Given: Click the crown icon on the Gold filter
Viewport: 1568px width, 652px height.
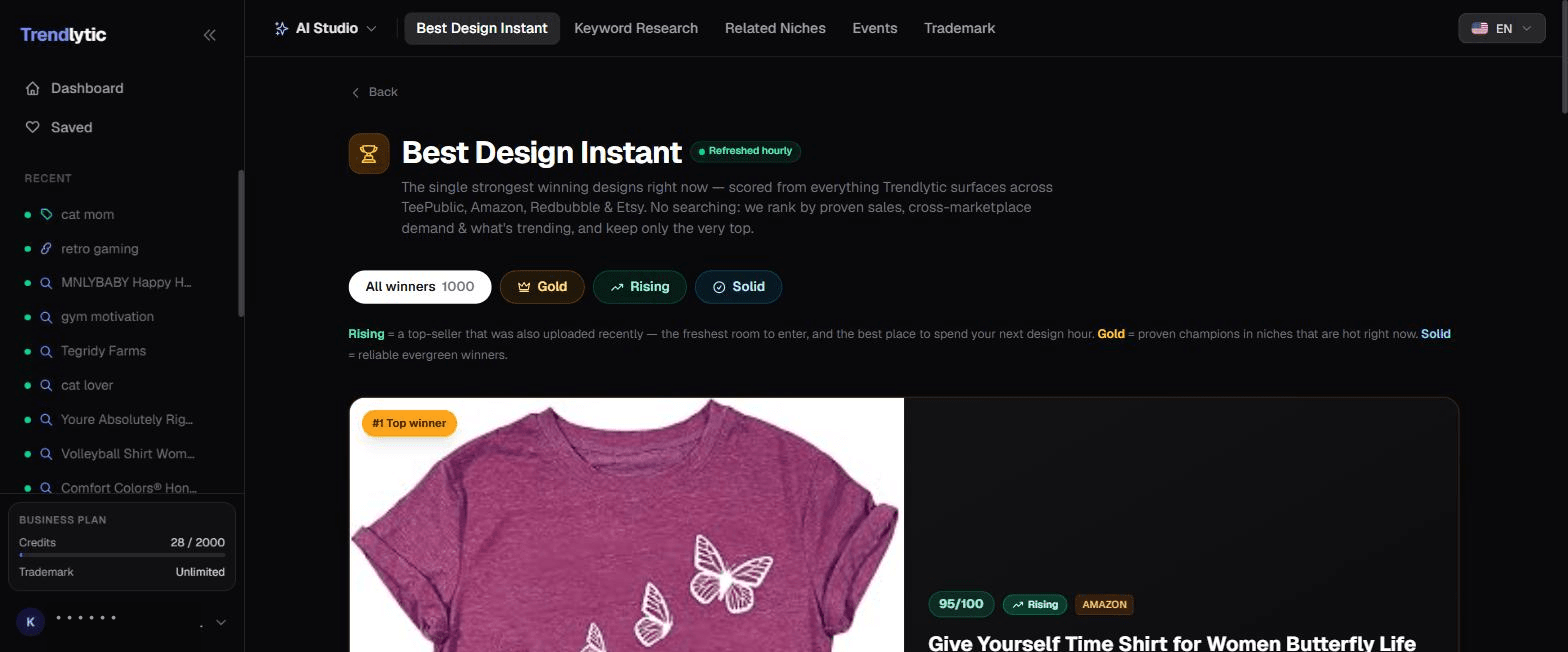Looking at the screenshot, I should (523, 287).
